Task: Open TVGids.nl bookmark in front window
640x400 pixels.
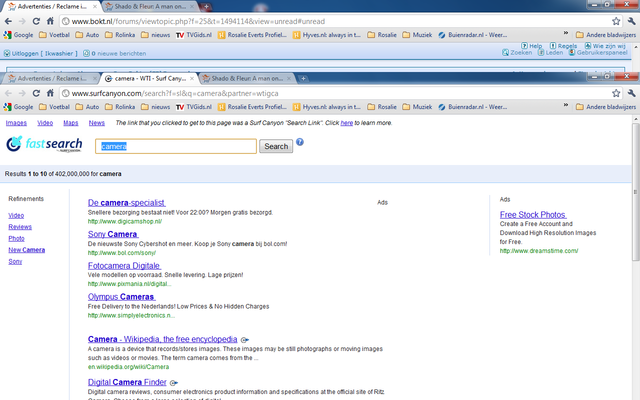Action: coord(194,107)
